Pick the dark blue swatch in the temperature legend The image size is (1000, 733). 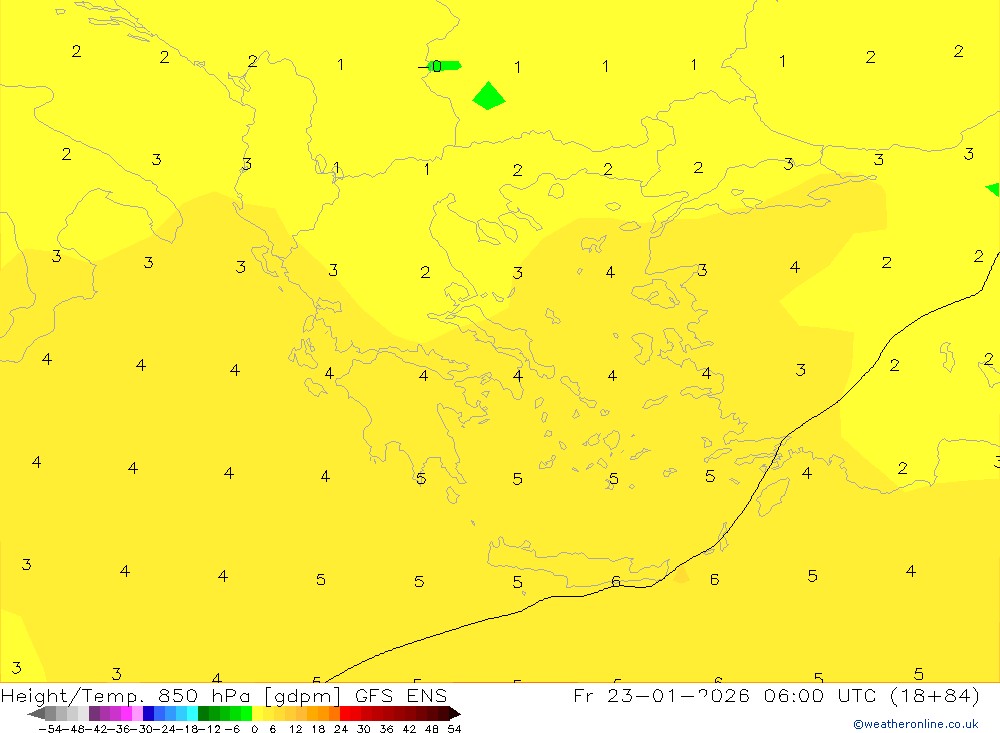click(x=149, y=714)
